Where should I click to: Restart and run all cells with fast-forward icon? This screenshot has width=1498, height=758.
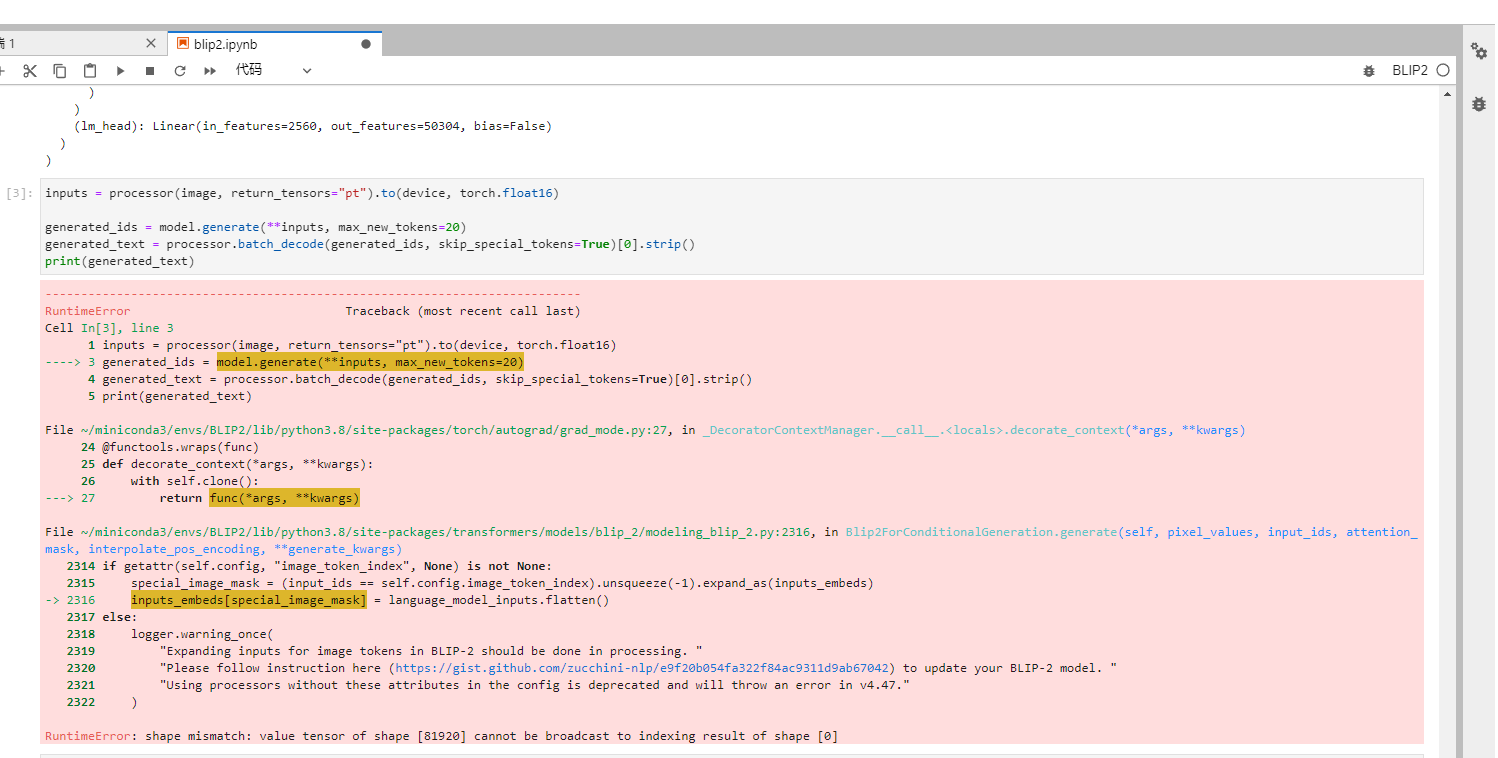210,71
